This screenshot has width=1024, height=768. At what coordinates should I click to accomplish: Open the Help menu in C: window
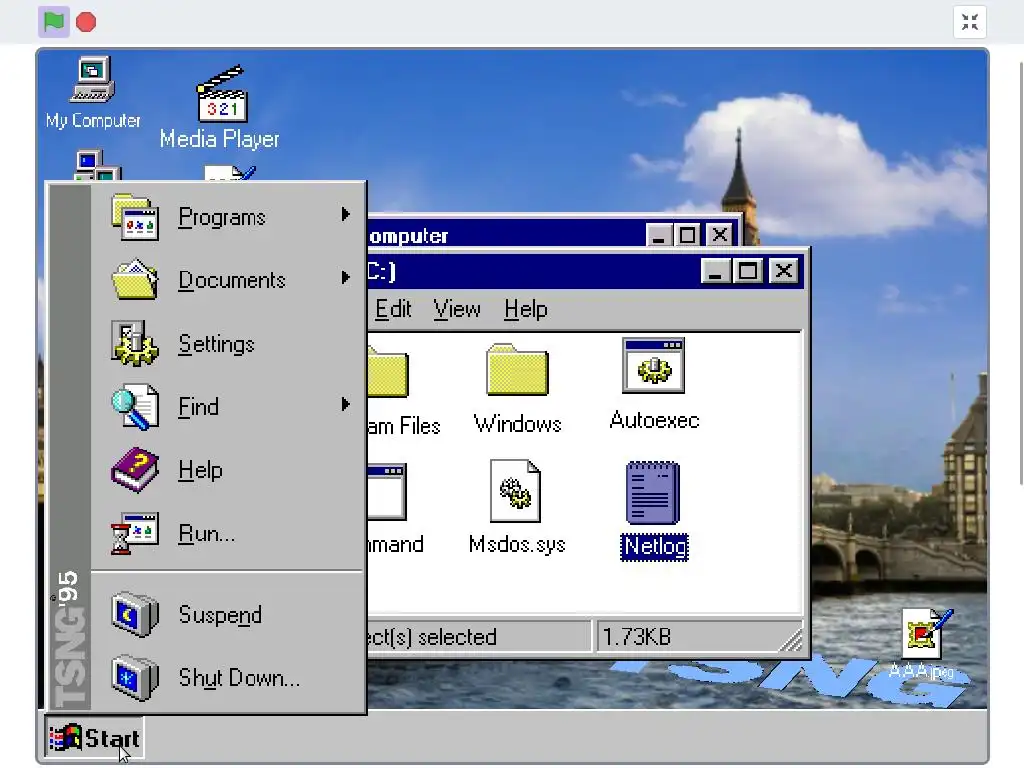(x=526, y=309)
